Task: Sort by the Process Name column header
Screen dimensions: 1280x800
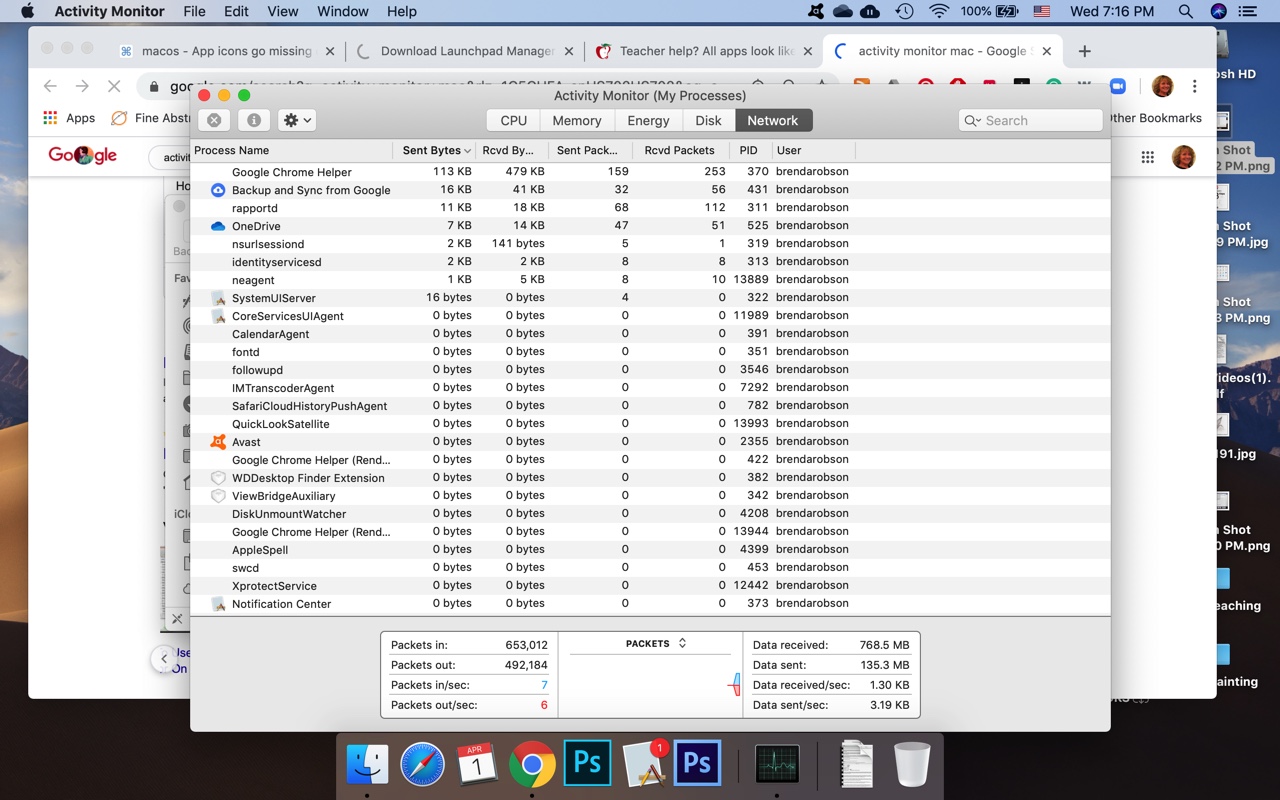Action: [x=291, y=150]
